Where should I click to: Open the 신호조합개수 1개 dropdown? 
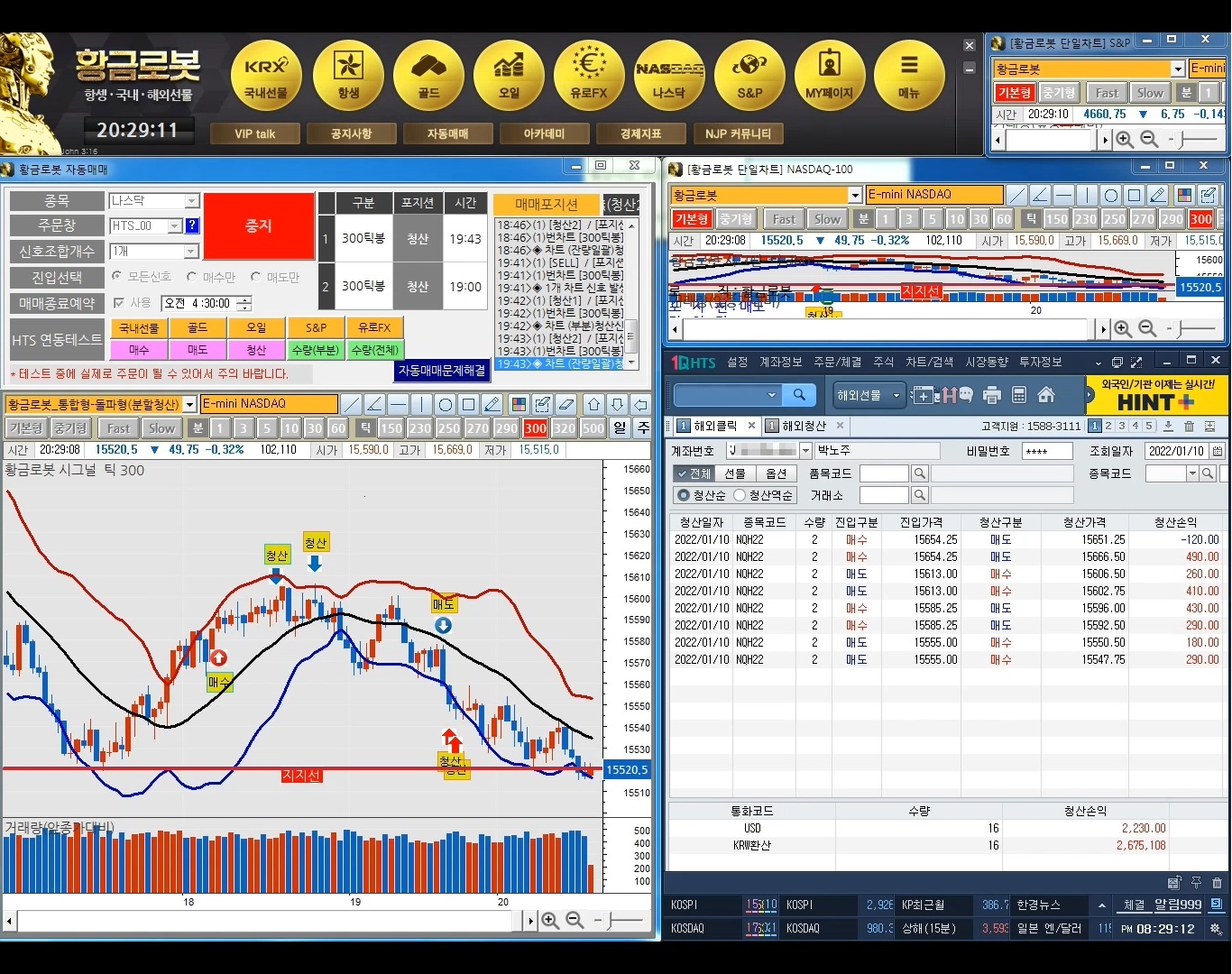coord(191,252)
